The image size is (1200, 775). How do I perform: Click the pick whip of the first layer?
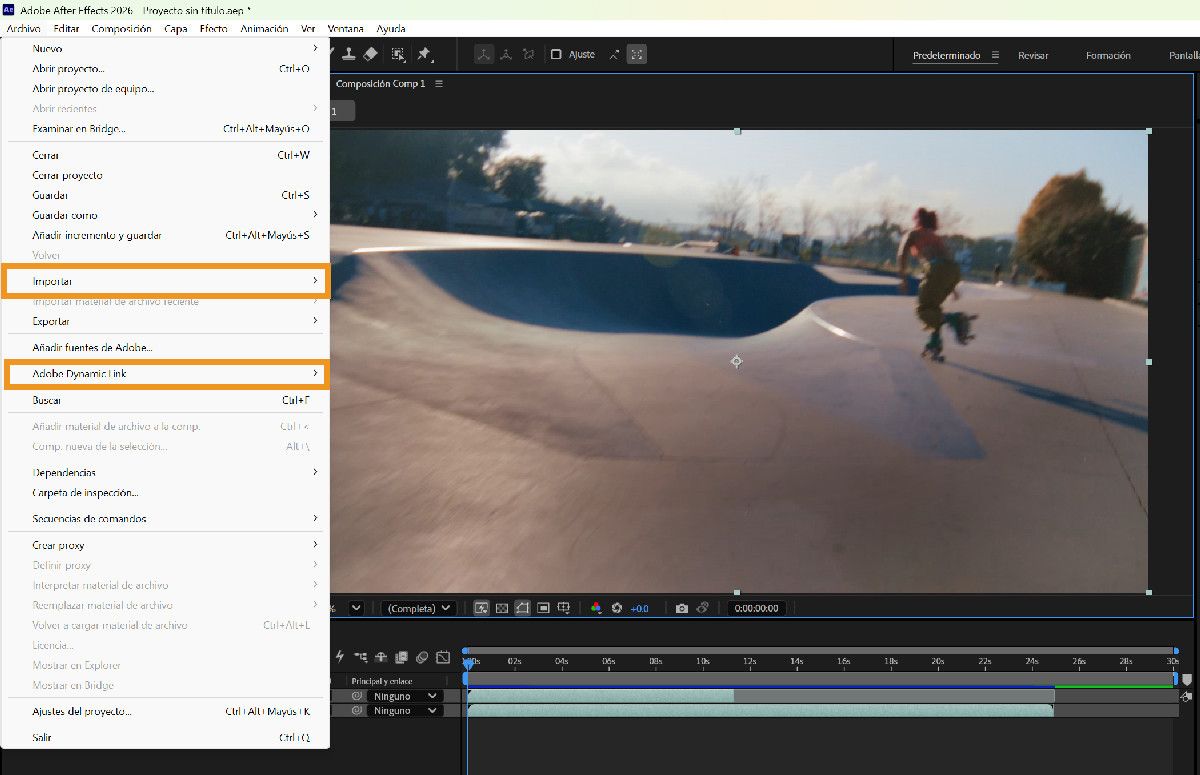click(x=357, y=696)
